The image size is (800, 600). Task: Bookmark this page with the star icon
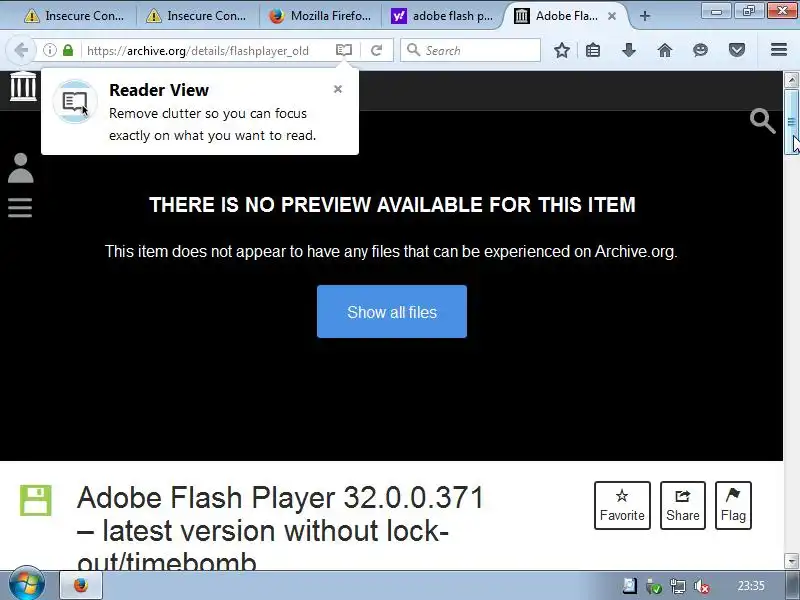[x=562, y=50]
